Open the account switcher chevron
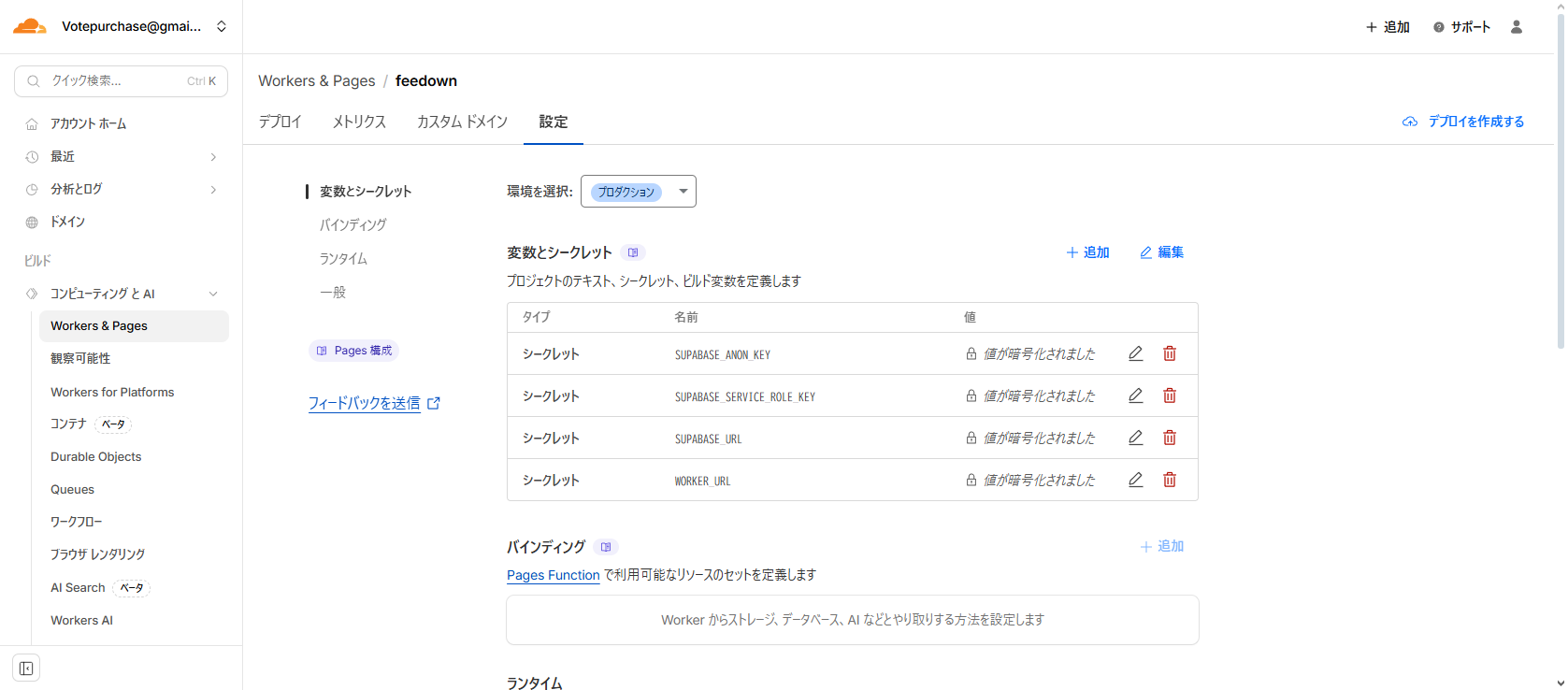 (x=222, y=26)
